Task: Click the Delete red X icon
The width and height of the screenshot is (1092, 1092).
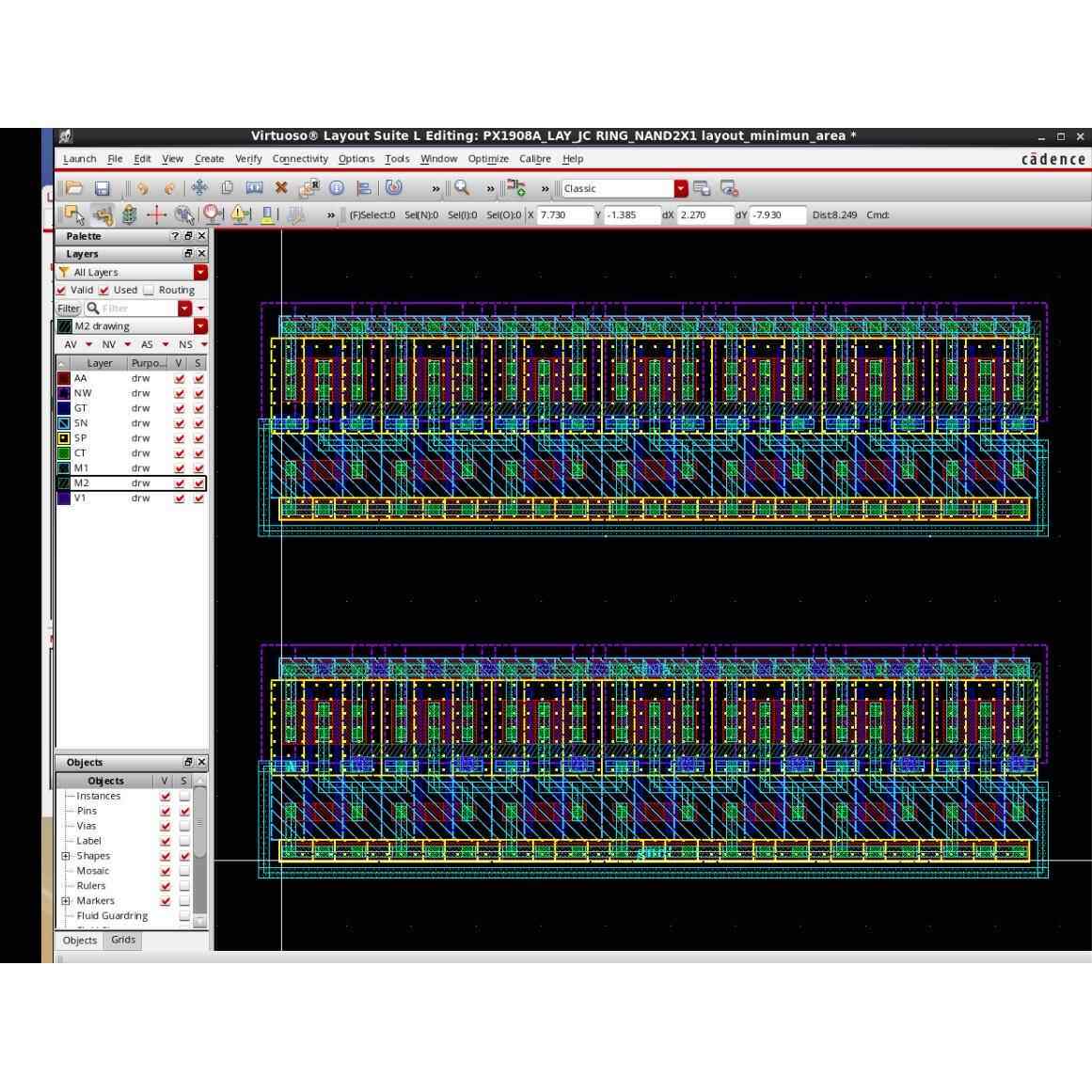Action: 281,188
